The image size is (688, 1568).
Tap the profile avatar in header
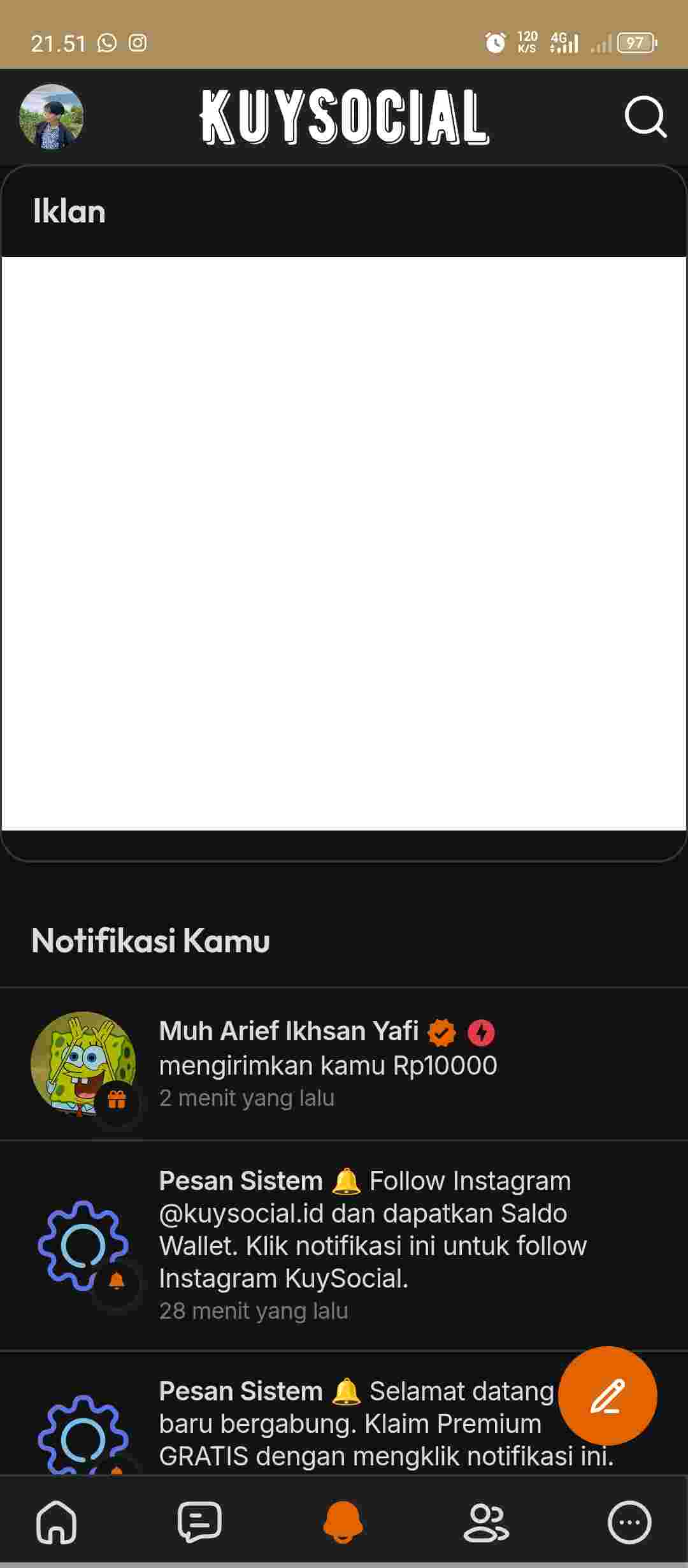coord(52,117)
